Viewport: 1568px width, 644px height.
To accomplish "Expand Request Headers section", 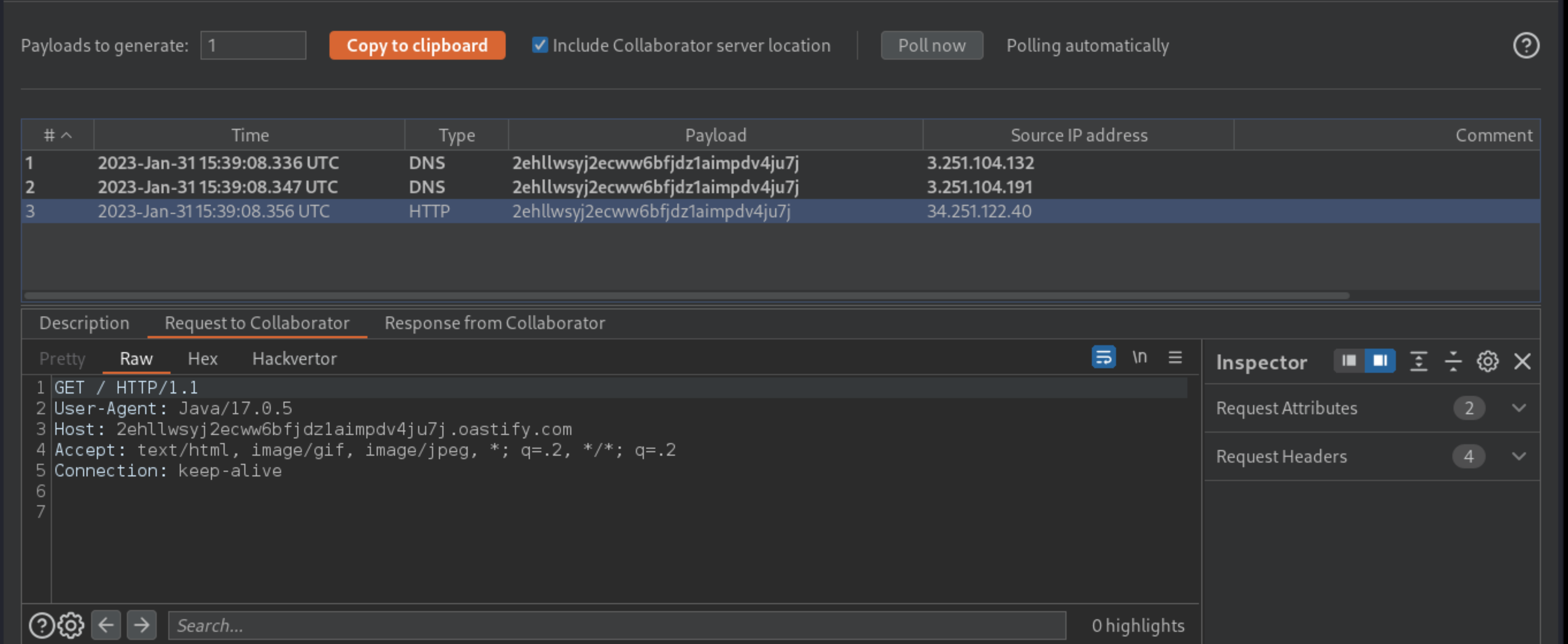I will (x=1519, y=456).
